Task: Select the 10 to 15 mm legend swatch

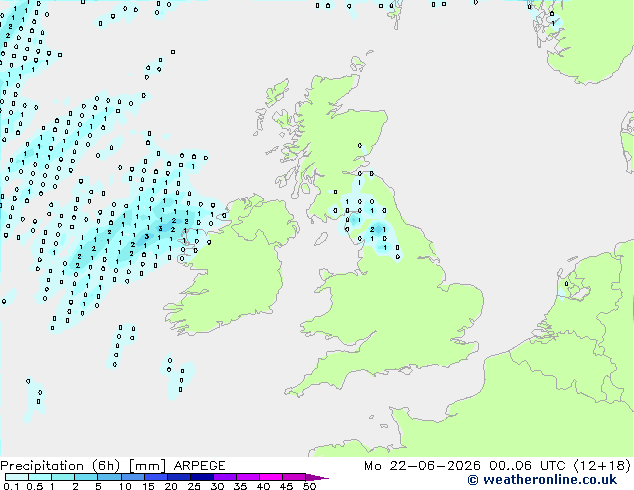Action: (x=132, y=477)
